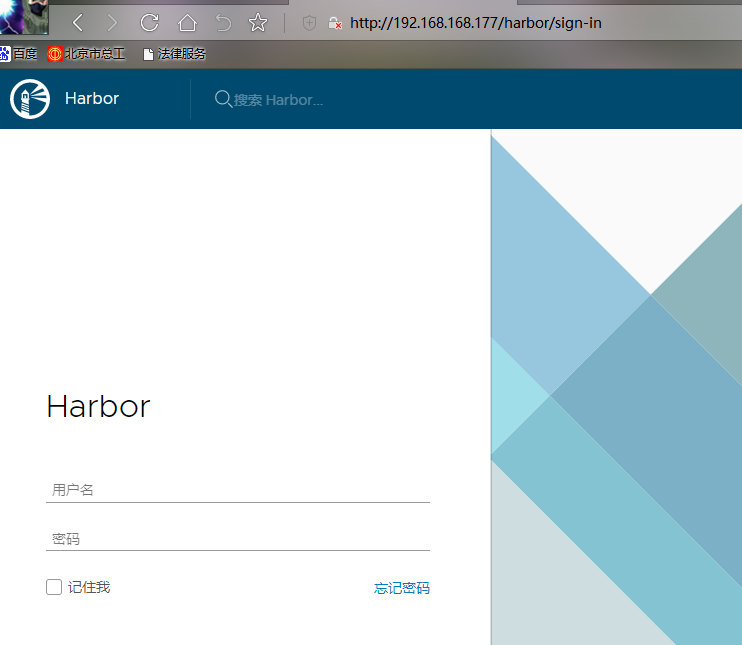Go to browser home page icon
This screenshot has width=742, height=645.
click(x=187, y=23)
